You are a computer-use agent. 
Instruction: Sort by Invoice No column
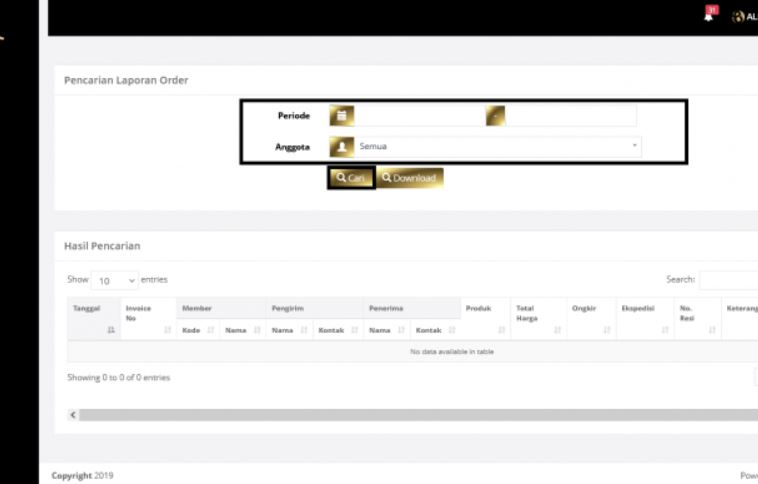pos(147,319)
